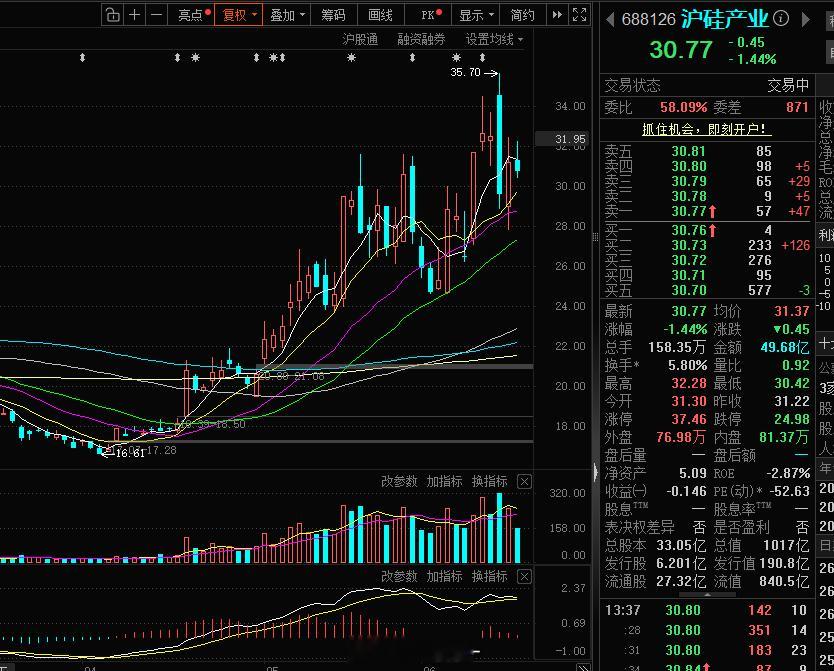The image size is (834, 671).
Task: Select the 画线 drawing tool
Action: [x=380, y=15]
